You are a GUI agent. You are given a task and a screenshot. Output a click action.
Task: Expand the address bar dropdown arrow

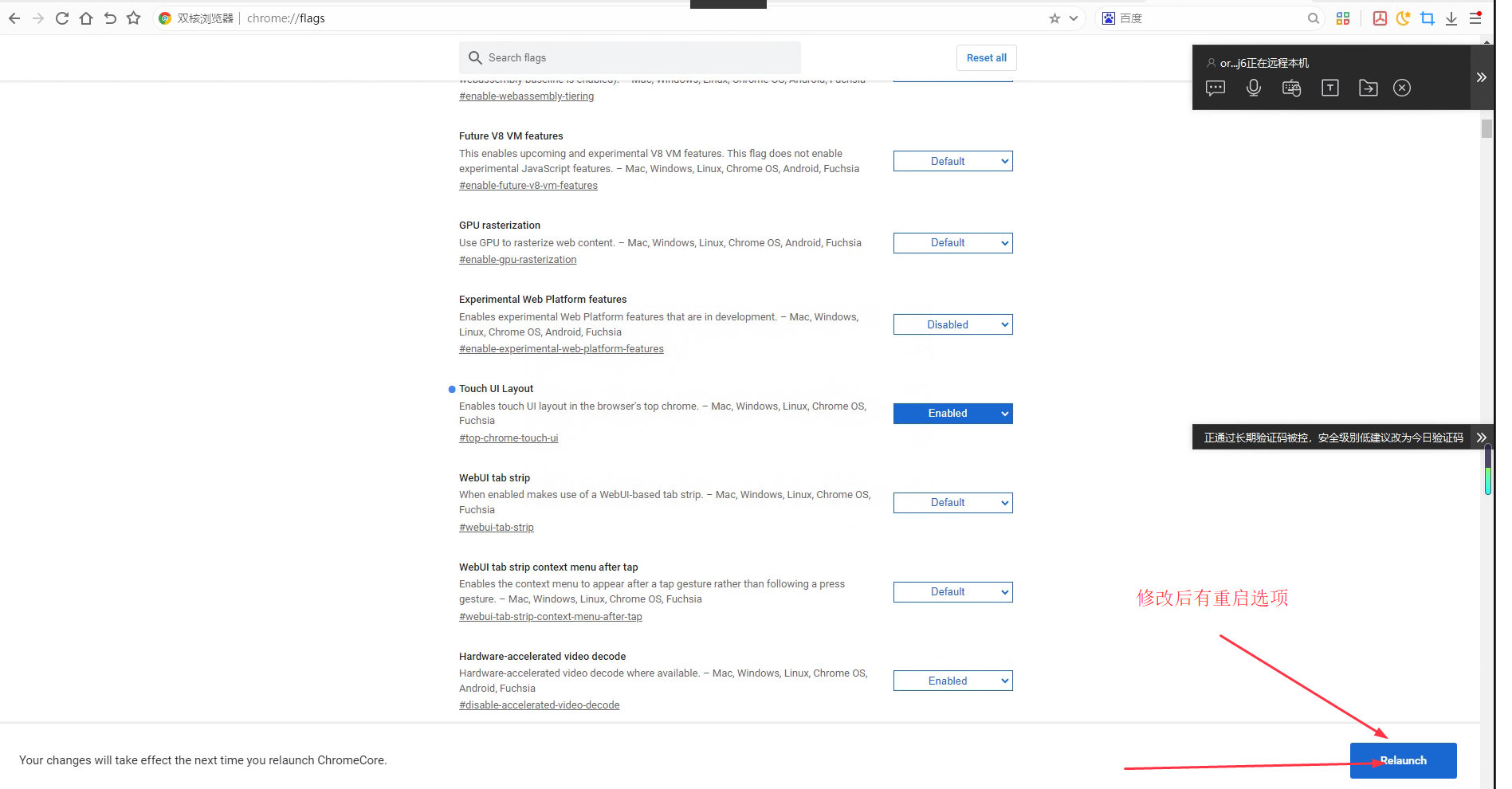coord(1074,18)
